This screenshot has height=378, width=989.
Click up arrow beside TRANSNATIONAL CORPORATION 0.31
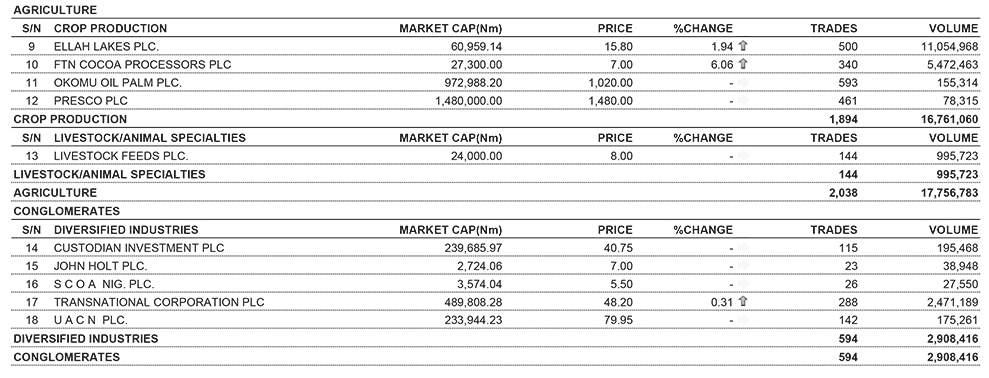point(742,302)
